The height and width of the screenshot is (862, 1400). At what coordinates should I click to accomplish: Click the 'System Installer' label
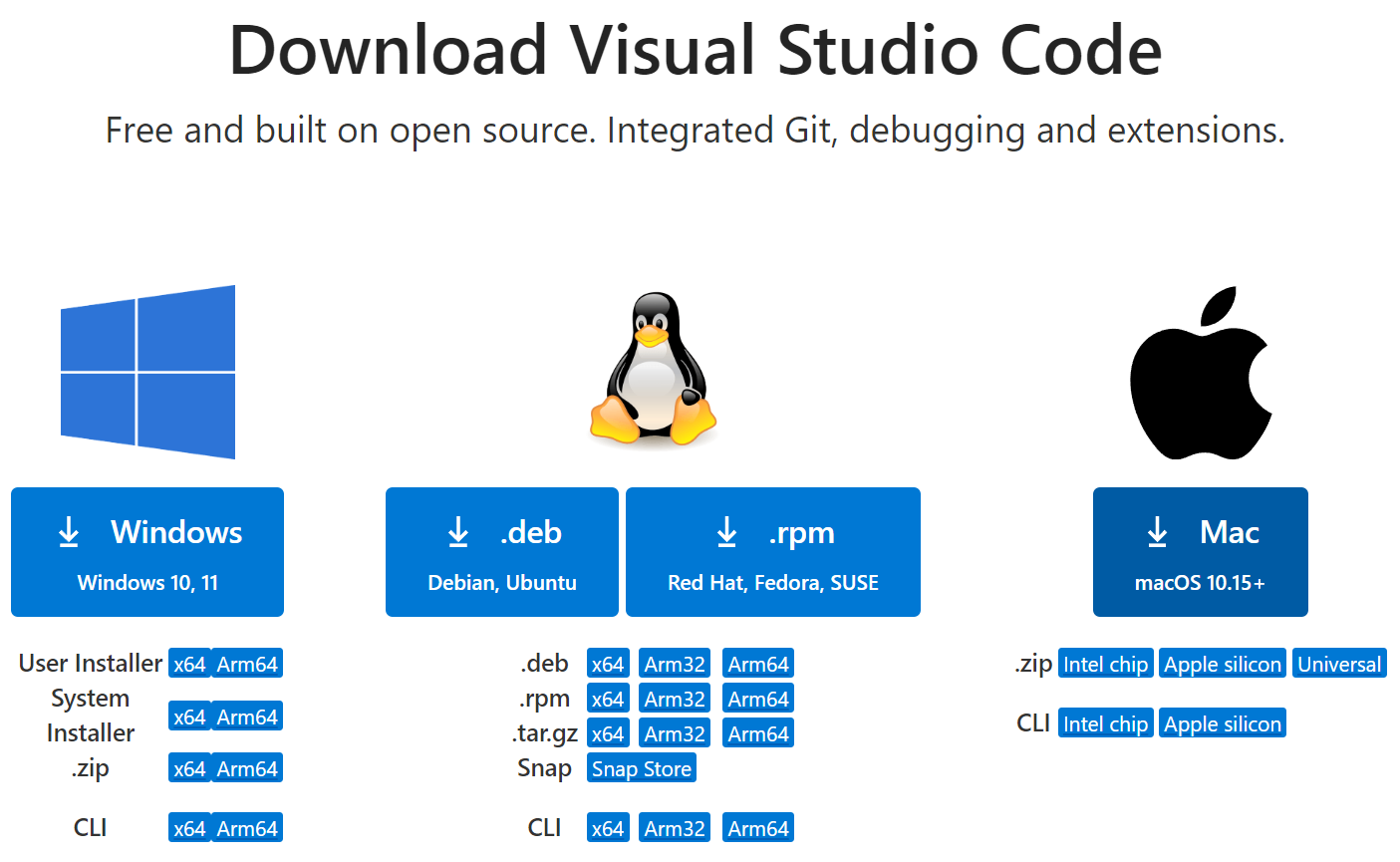[91, 716]
